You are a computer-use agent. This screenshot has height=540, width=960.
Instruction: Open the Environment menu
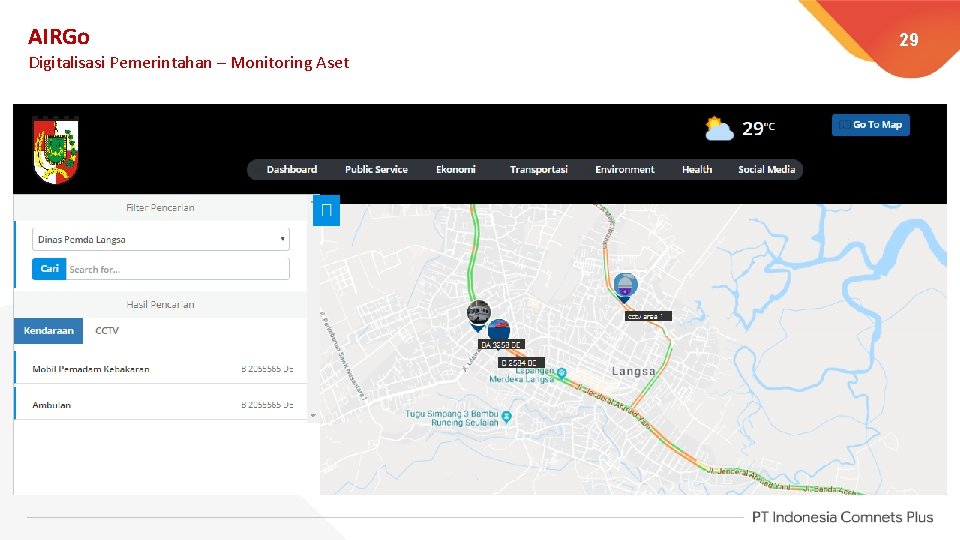pyautogui.click(x=624, y=170)
